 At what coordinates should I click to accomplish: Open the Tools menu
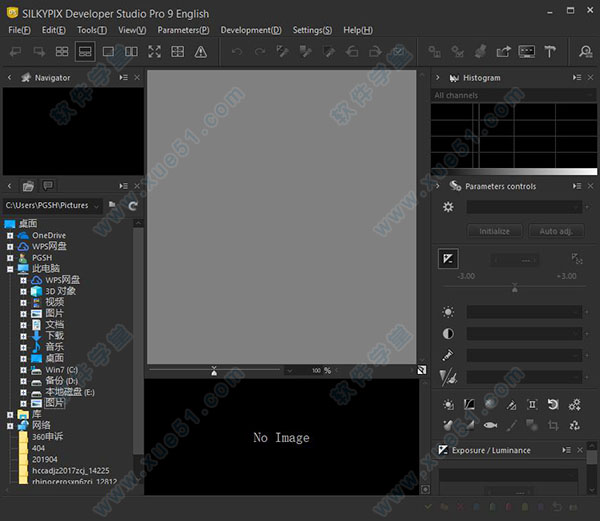(x=92, y=30)
